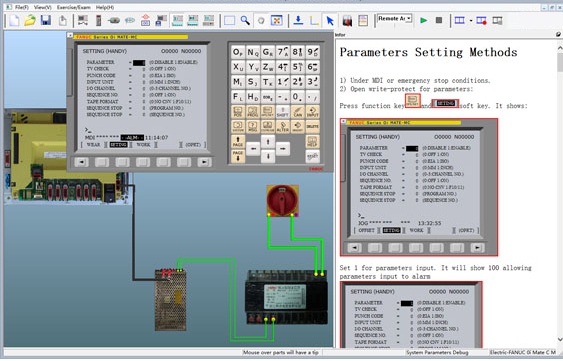The height and width of the screenshot is (361, 563).
Task: Click the rectangle selection tool icon
Action: click(x=229, y=20)
